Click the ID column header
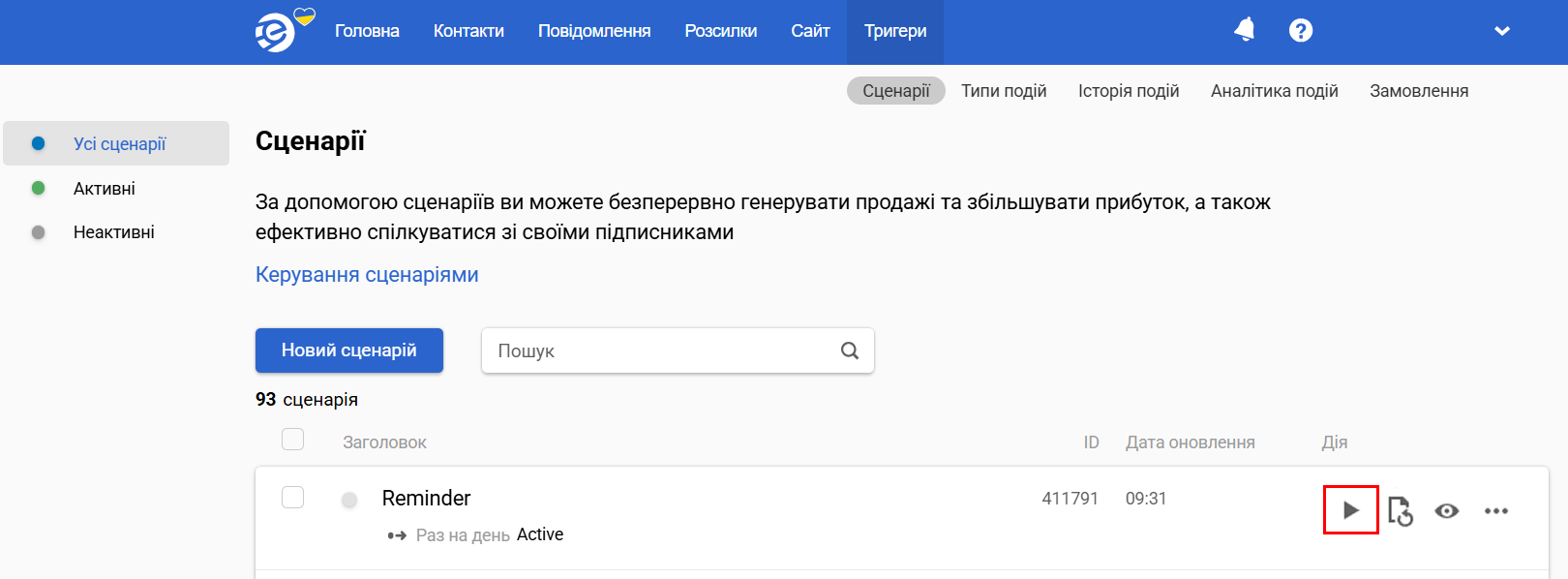 coord(1091,442)
